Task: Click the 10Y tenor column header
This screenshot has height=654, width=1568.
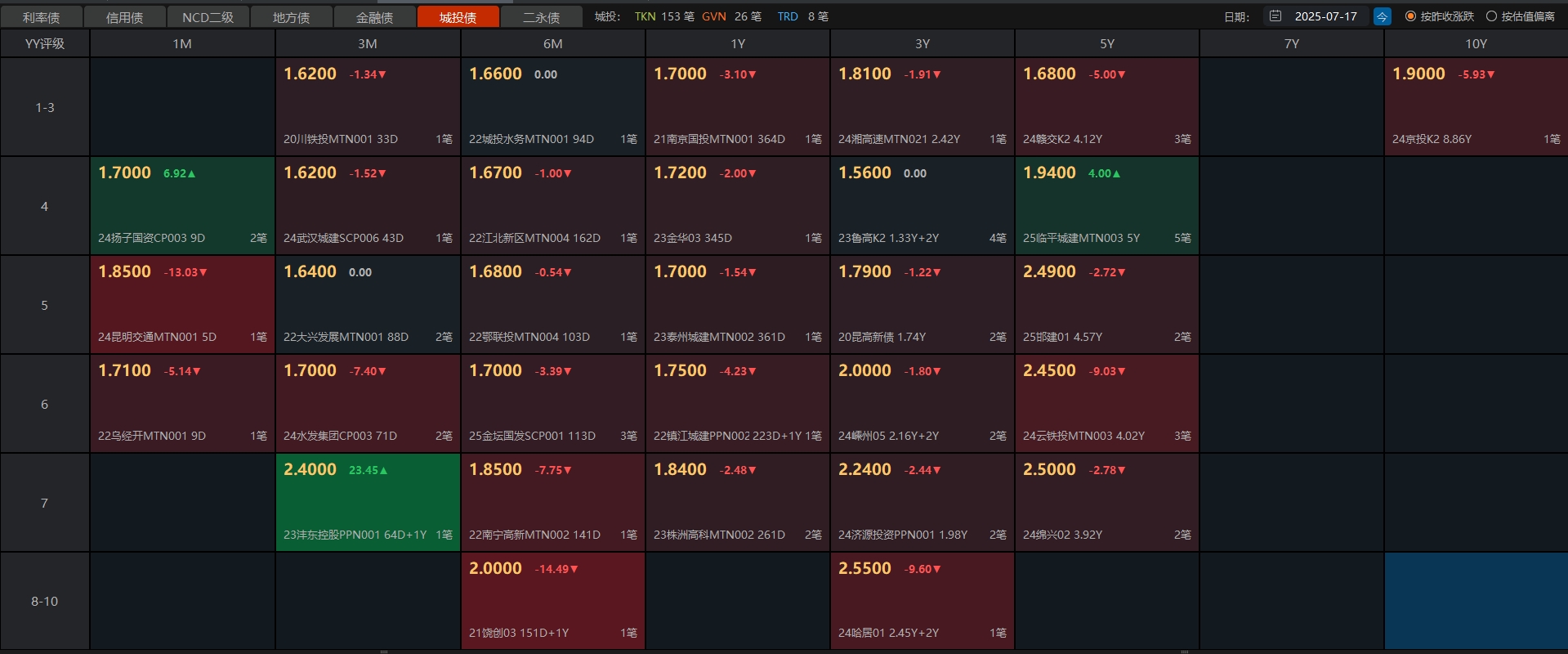Action: [1476, 43]
